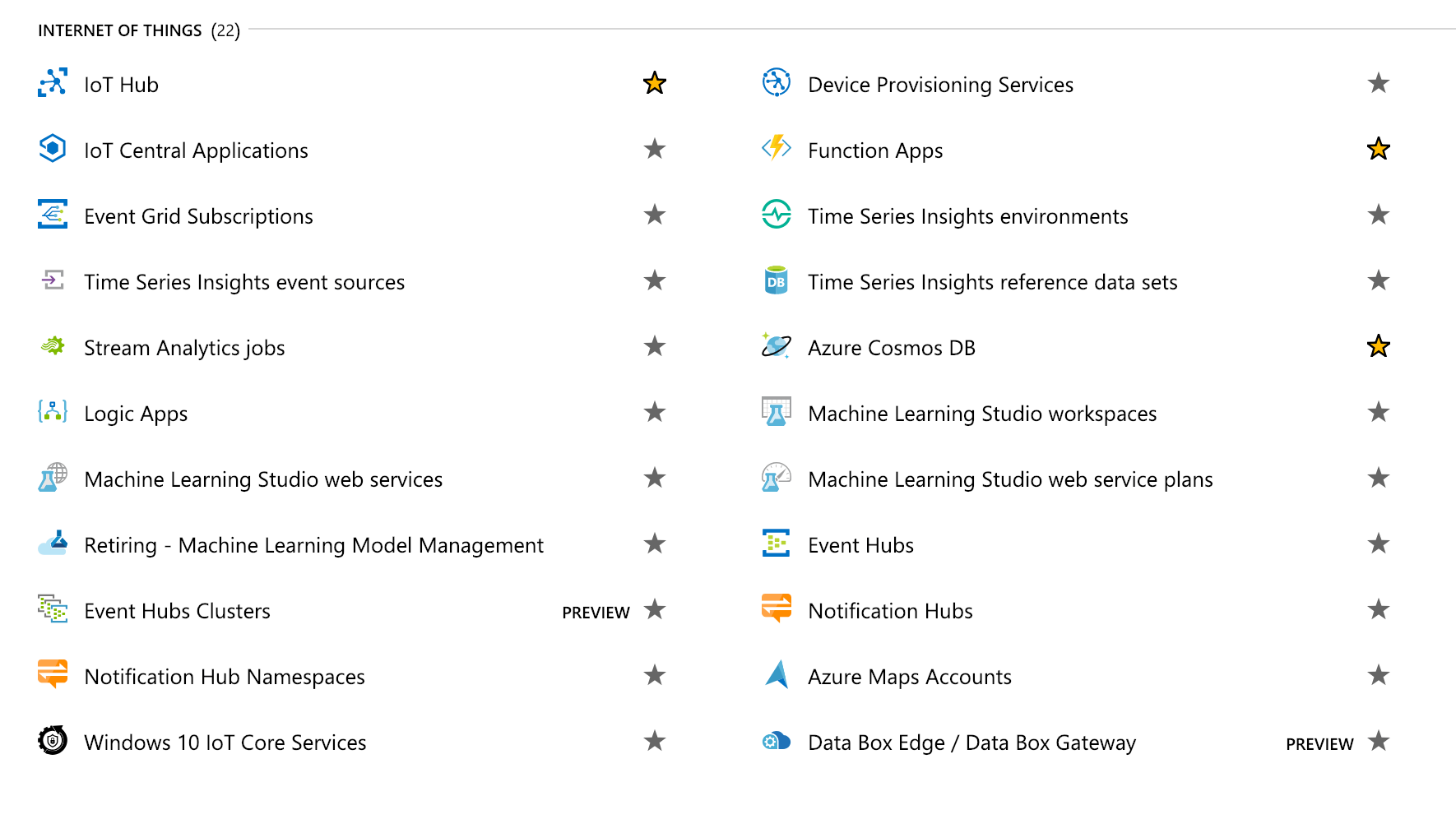This screenshot has width=1456, height=819.
Task: Open Time Series Insights environments
Action: pyautogui.click(x=967, y=216)
